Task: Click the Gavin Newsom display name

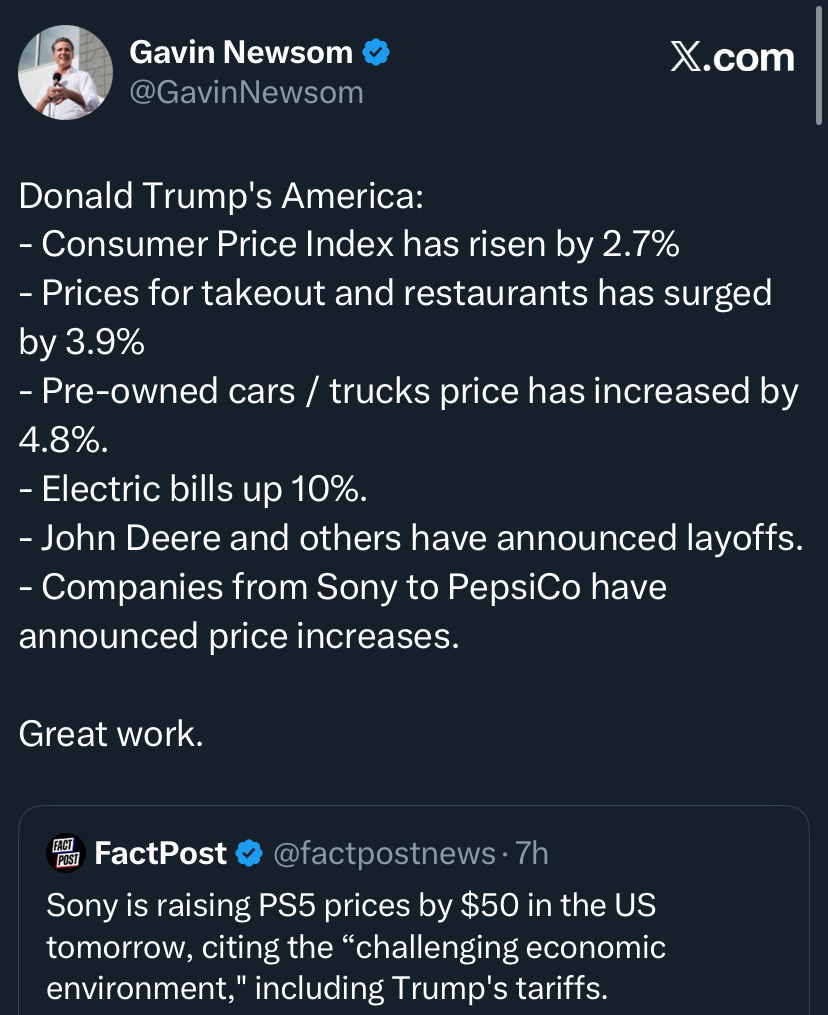Action: (241, 53)
